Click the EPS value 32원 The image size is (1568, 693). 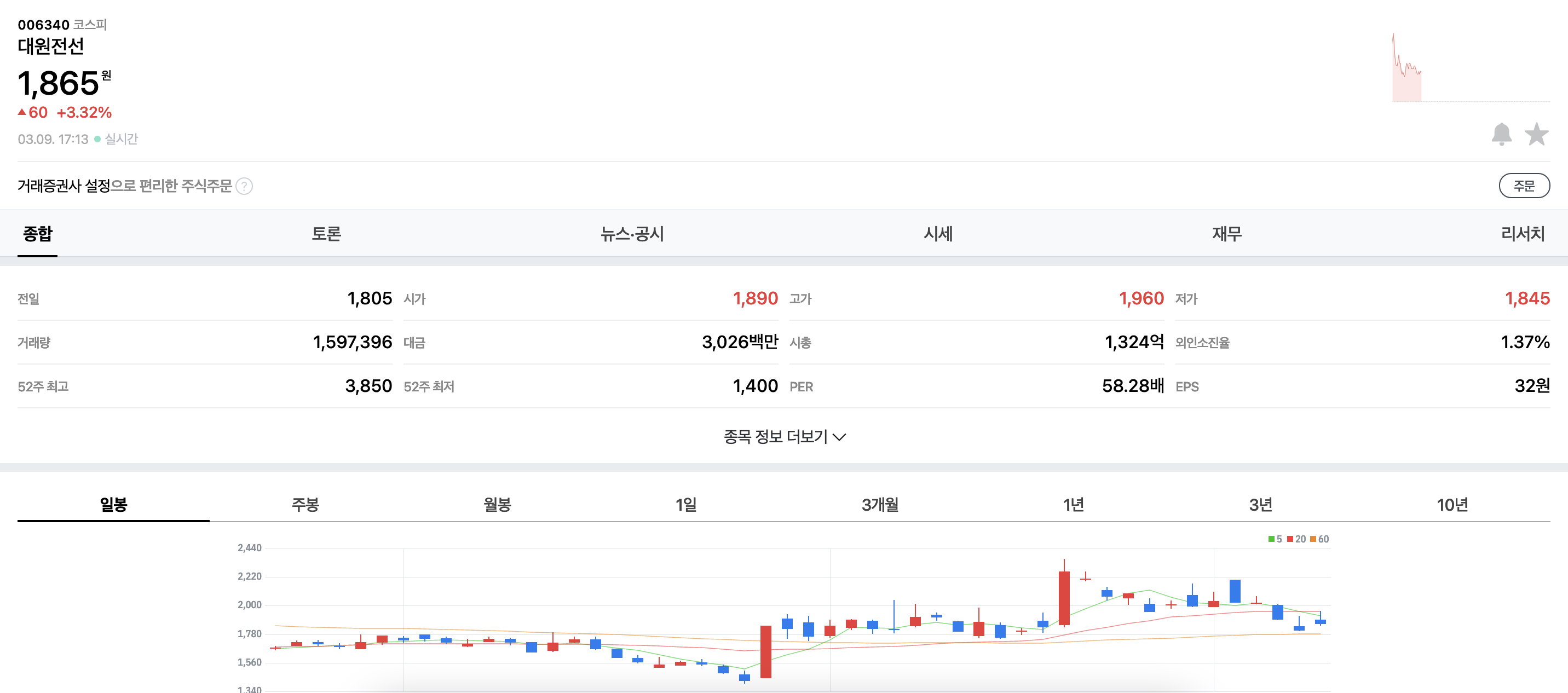pos(1532,386)
